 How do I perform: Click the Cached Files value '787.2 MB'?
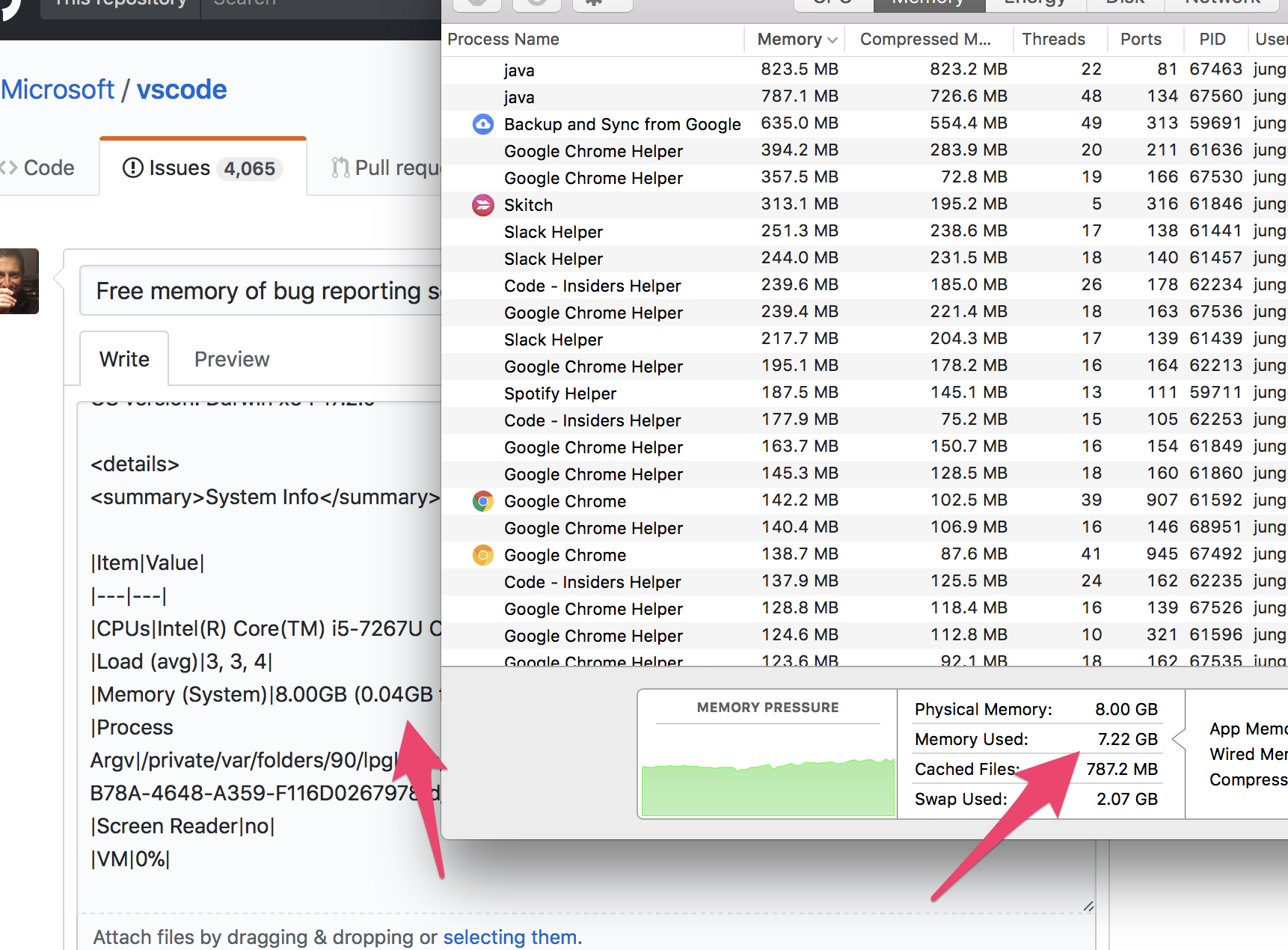[1122, 769]
